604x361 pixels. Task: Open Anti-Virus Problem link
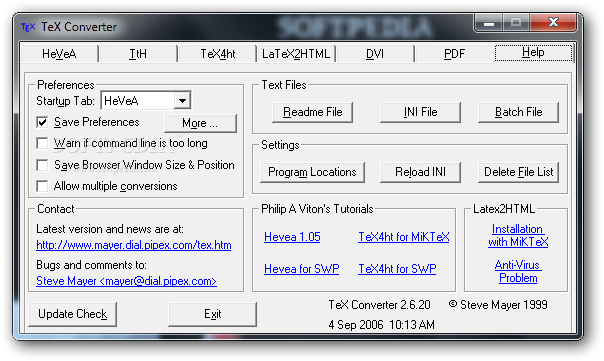518,272
